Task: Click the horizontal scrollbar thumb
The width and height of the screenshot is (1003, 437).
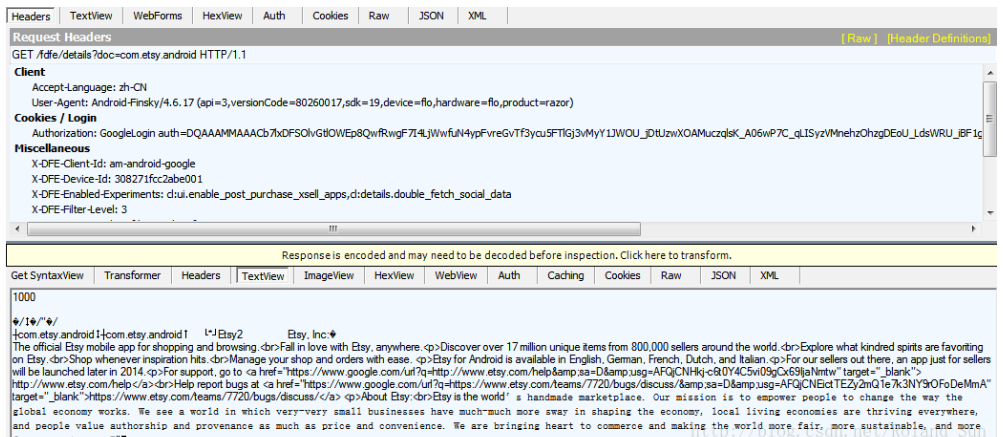Action: pos(333,228)
